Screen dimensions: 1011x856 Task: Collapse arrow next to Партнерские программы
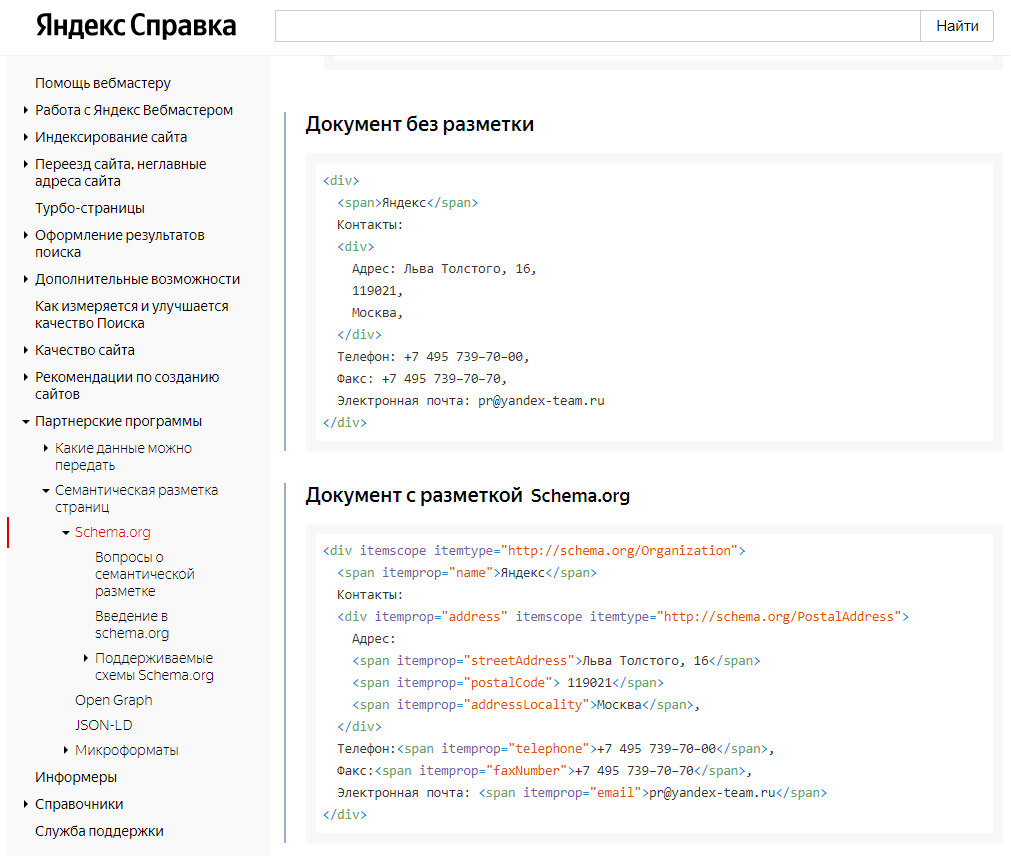[x=26, y=422]
